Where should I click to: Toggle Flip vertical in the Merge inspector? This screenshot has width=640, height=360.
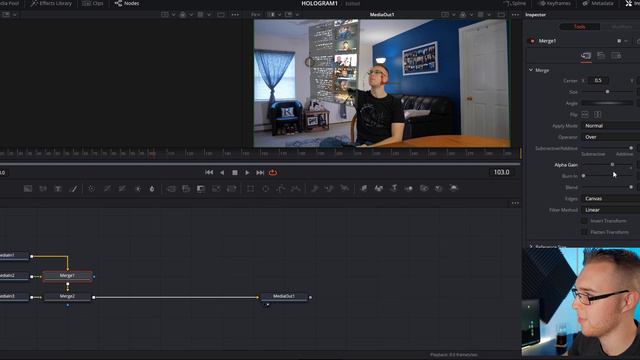click(598, 115)
